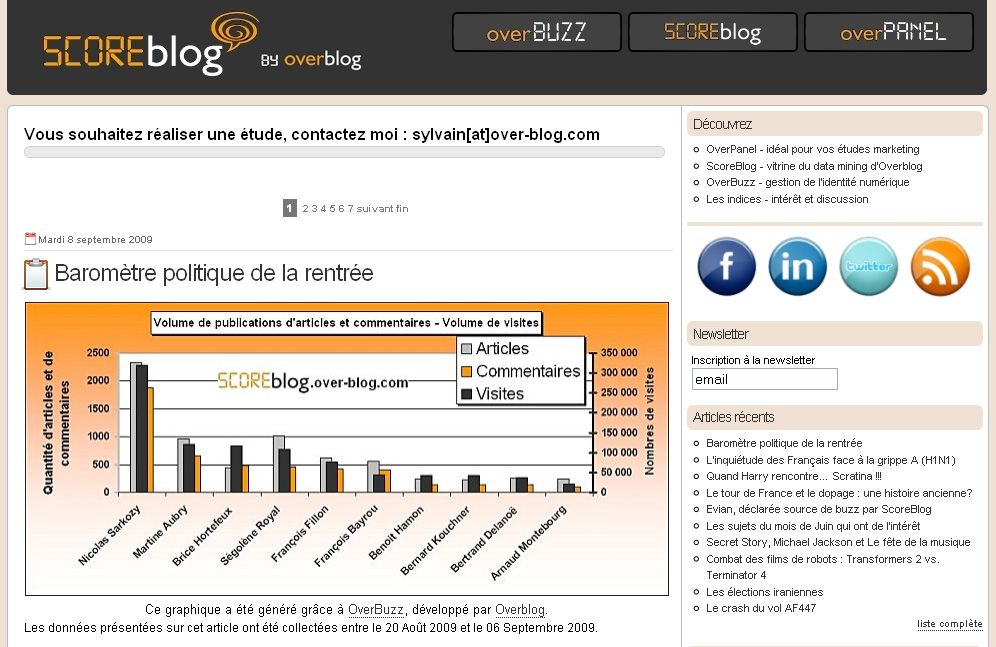
Task: Go to page 6 in pagination
Action: [x=341, y=208]
